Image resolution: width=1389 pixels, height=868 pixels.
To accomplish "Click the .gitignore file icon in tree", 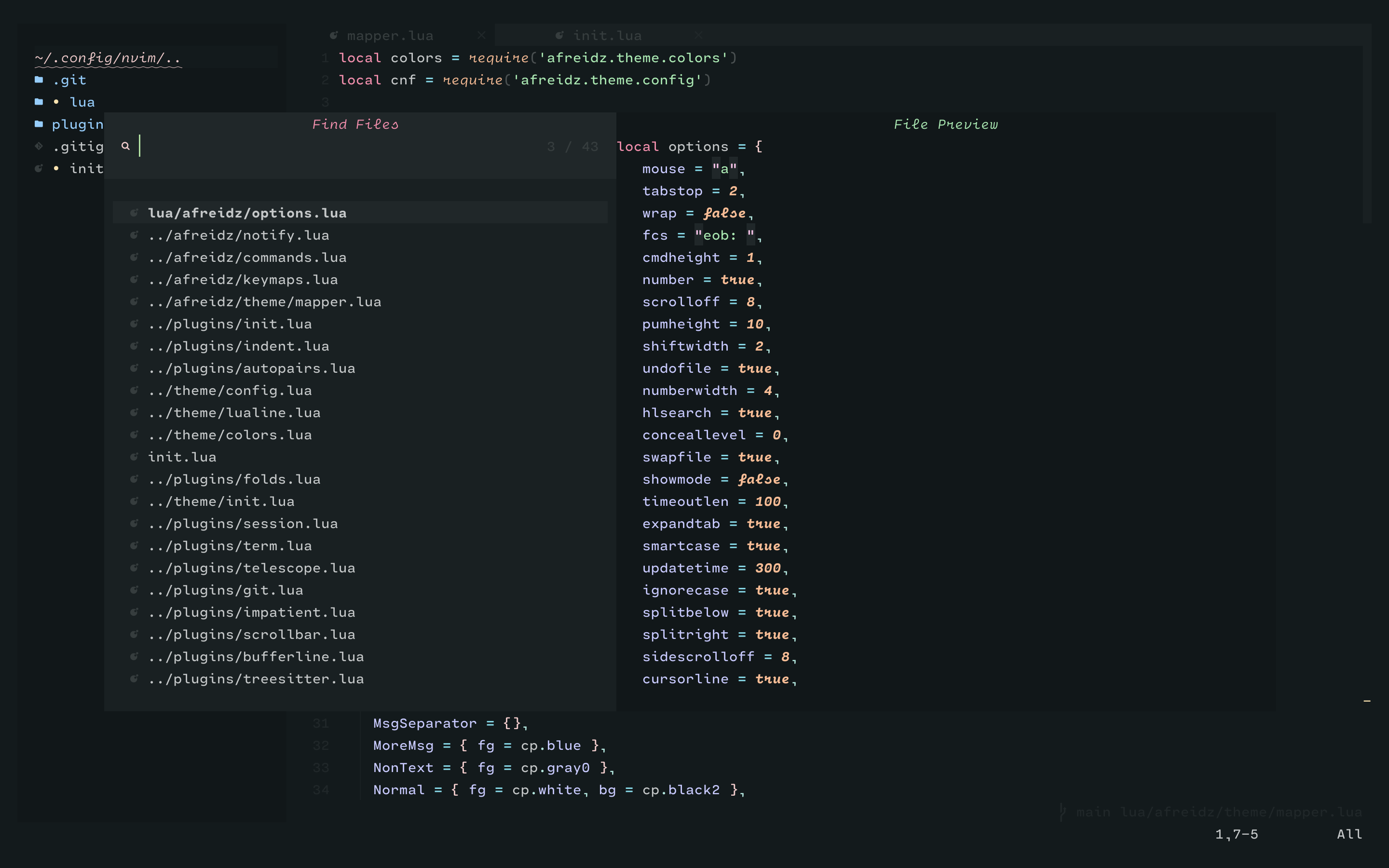I will 39,146.
